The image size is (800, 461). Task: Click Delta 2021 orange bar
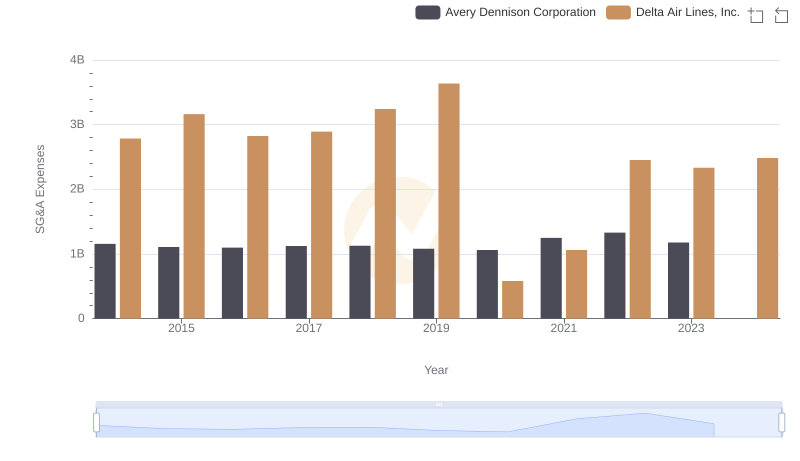tap(577, 285)
